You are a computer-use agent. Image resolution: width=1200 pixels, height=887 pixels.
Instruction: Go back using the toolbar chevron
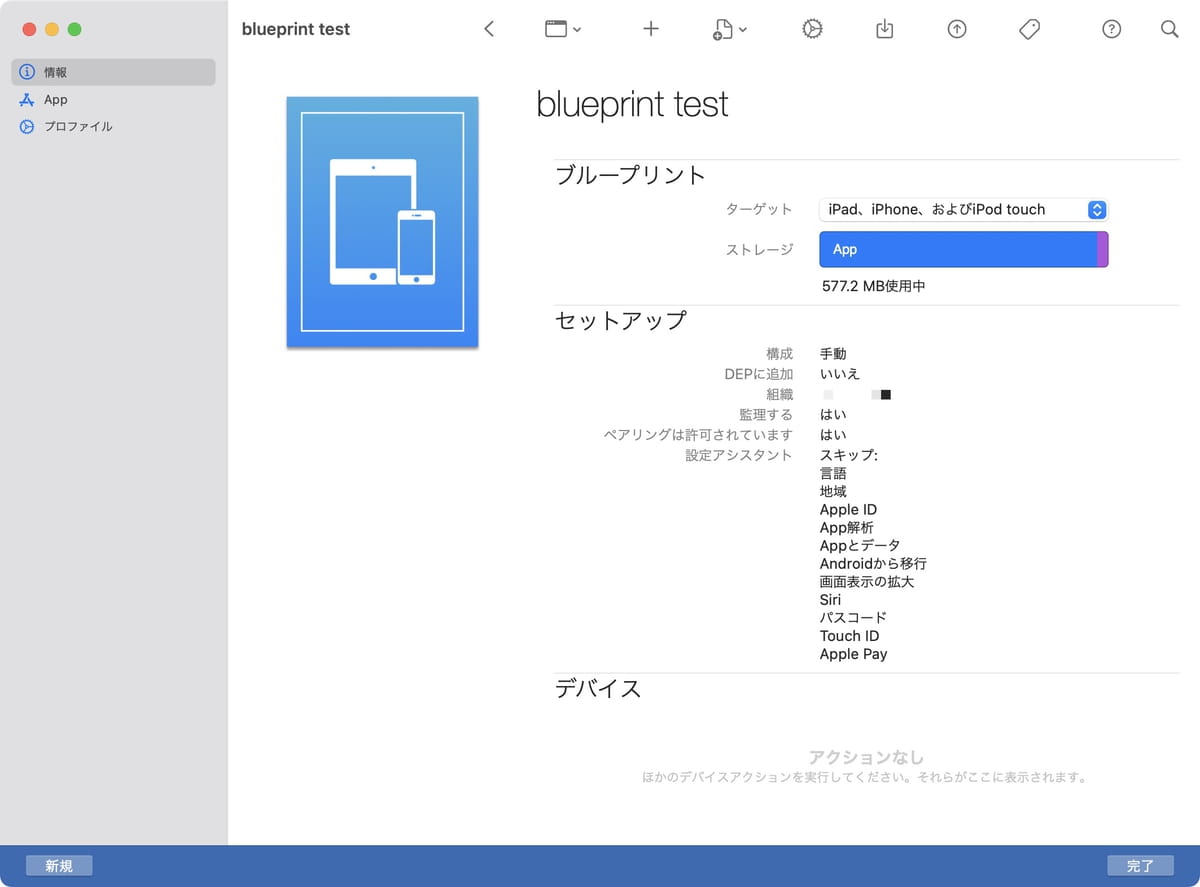click(489, 29)
